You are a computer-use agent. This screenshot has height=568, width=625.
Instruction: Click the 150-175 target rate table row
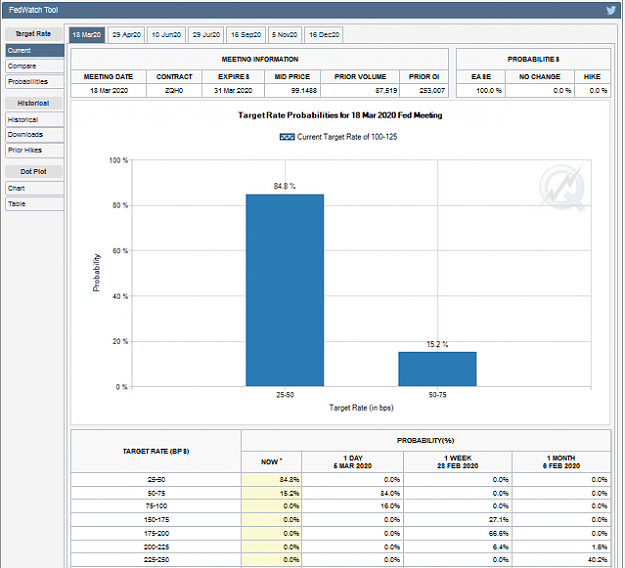341,520
